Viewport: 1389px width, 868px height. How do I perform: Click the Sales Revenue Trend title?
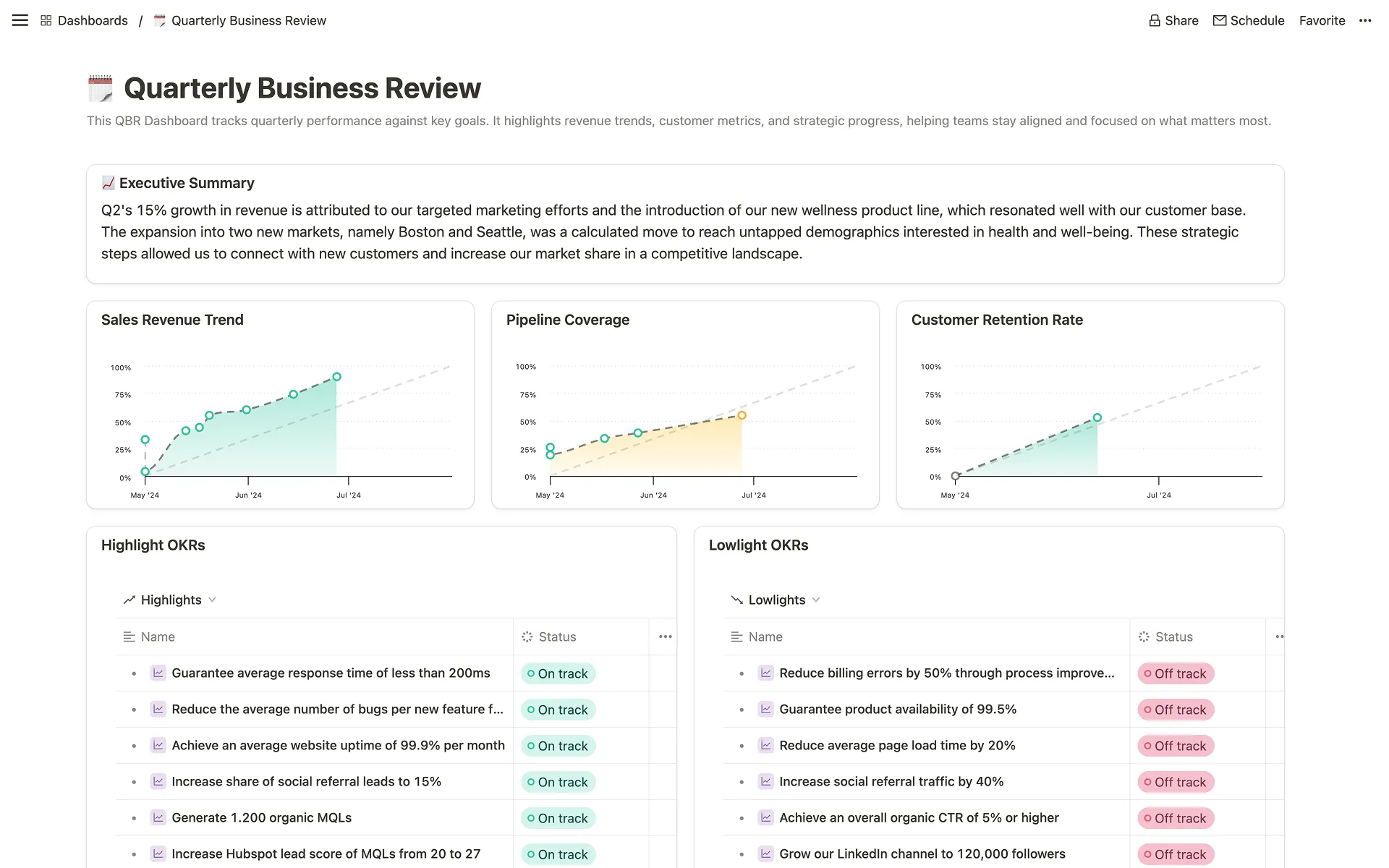click(x=172, y=320)
